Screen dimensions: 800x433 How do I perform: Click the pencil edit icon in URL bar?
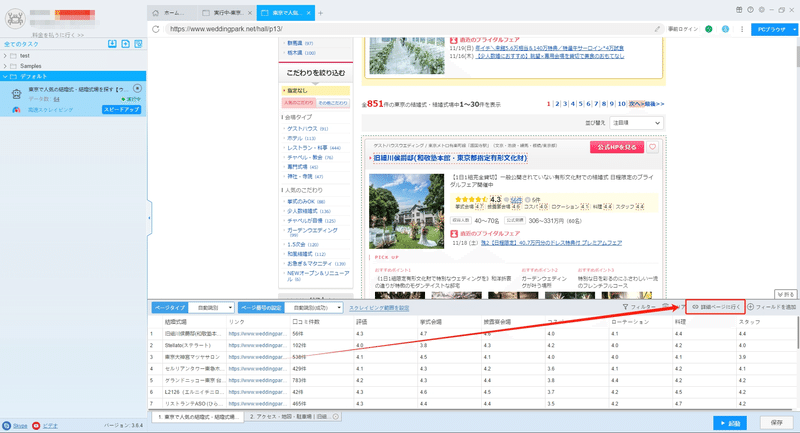(657, 29)
